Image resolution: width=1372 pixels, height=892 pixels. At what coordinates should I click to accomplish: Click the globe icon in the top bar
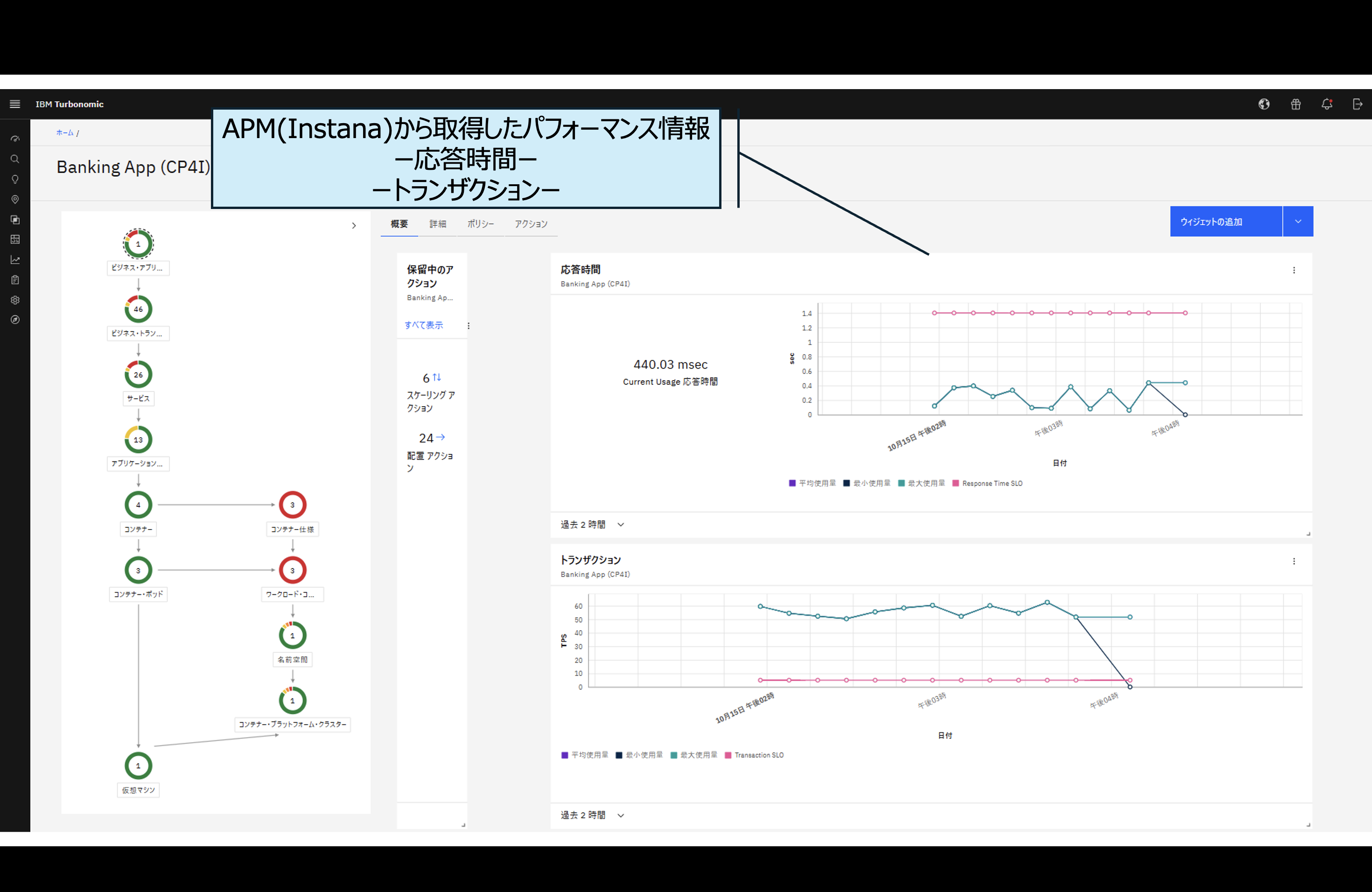[x=1264, y=105]
